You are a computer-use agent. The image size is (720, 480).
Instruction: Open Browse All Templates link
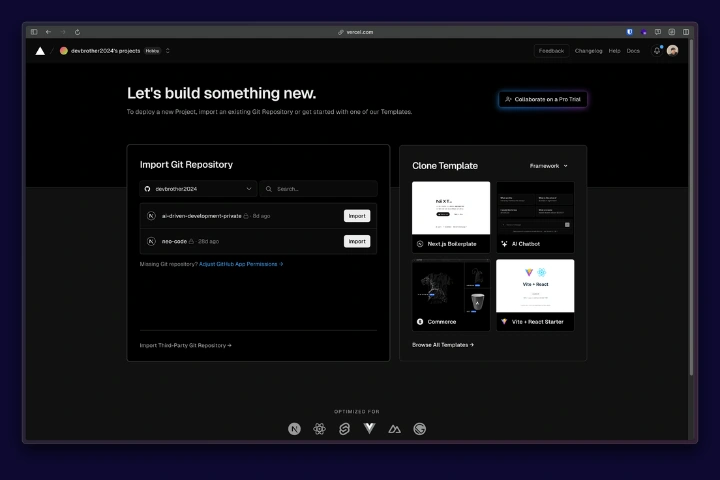(443, 344)
